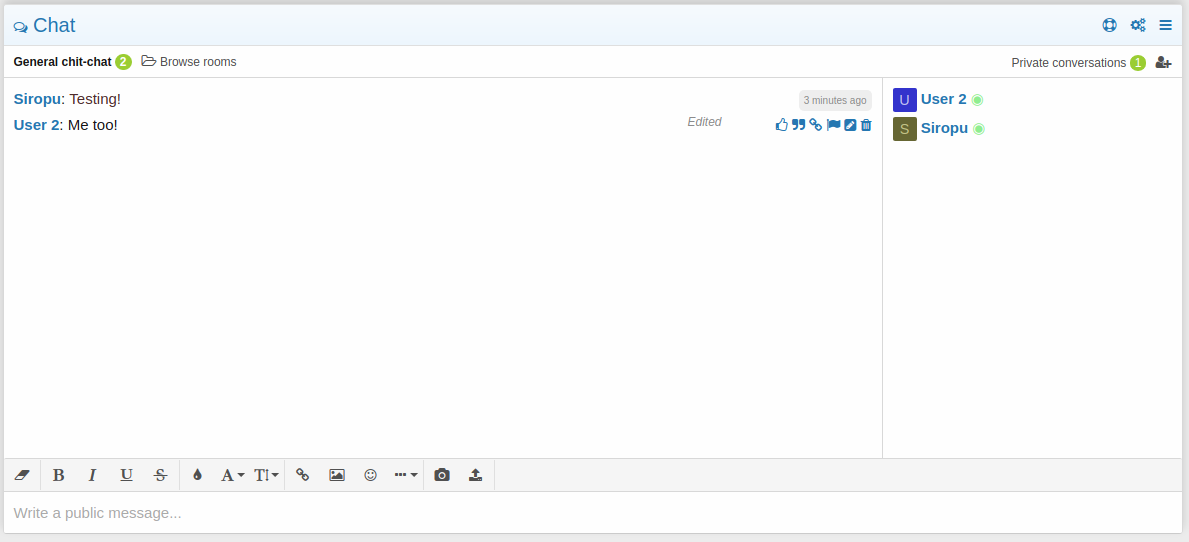
Task: Copy message link via chain icon
Action: (816, 125)
